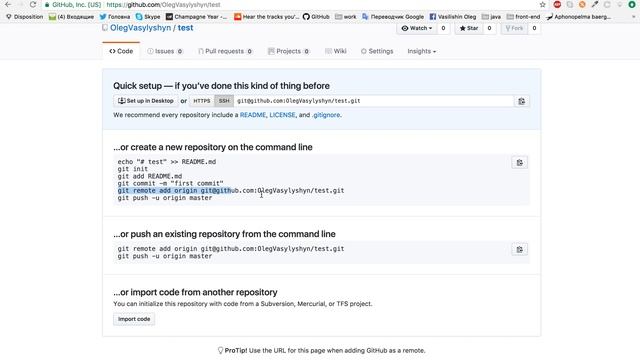Open the Champagne Year bookmark
640x360 pixels.
coord(196,17)
